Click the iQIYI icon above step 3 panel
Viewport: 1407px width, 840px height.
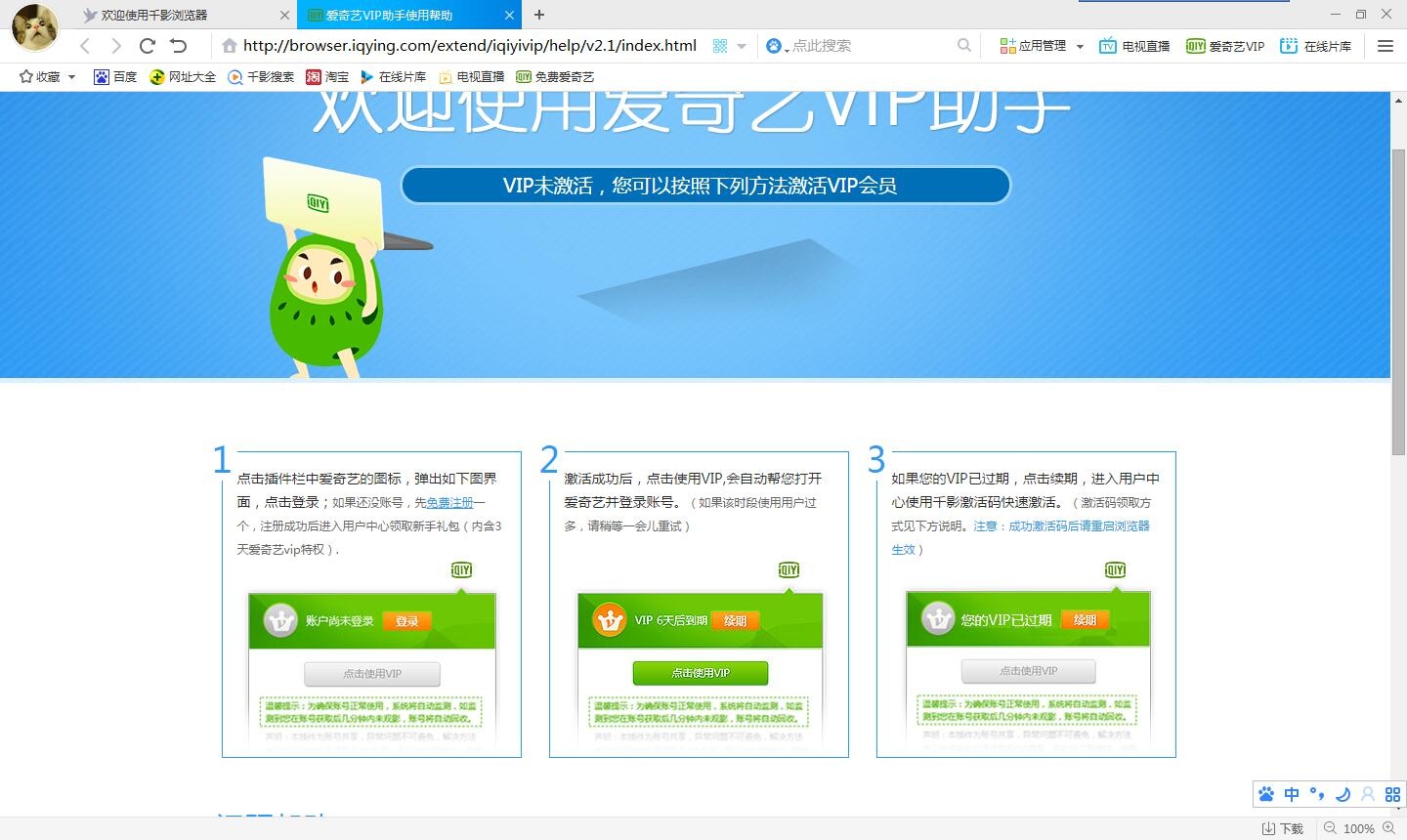(1115, 569)
